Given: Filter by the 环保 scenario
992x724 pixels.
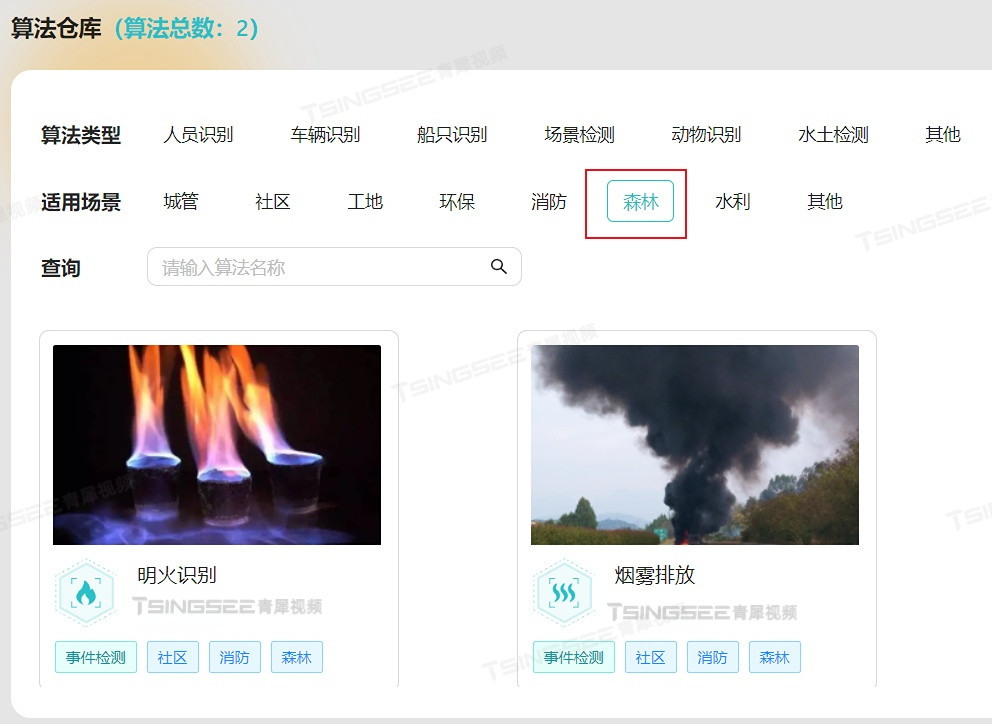Looking at the screenshot, I should point(457,202).
